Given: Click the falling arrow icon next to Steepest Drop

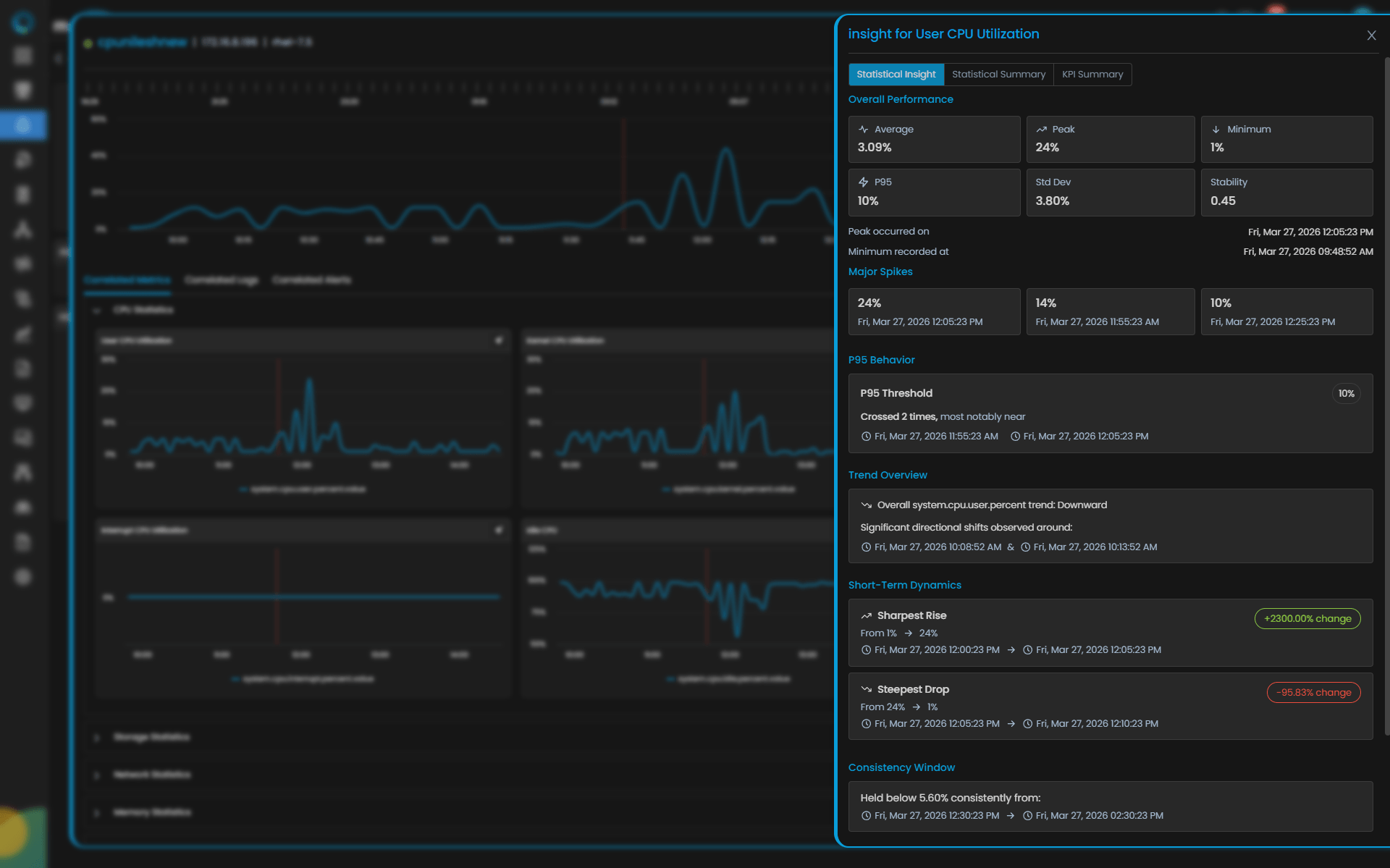Looking at the screenshot, I should 866,690.
